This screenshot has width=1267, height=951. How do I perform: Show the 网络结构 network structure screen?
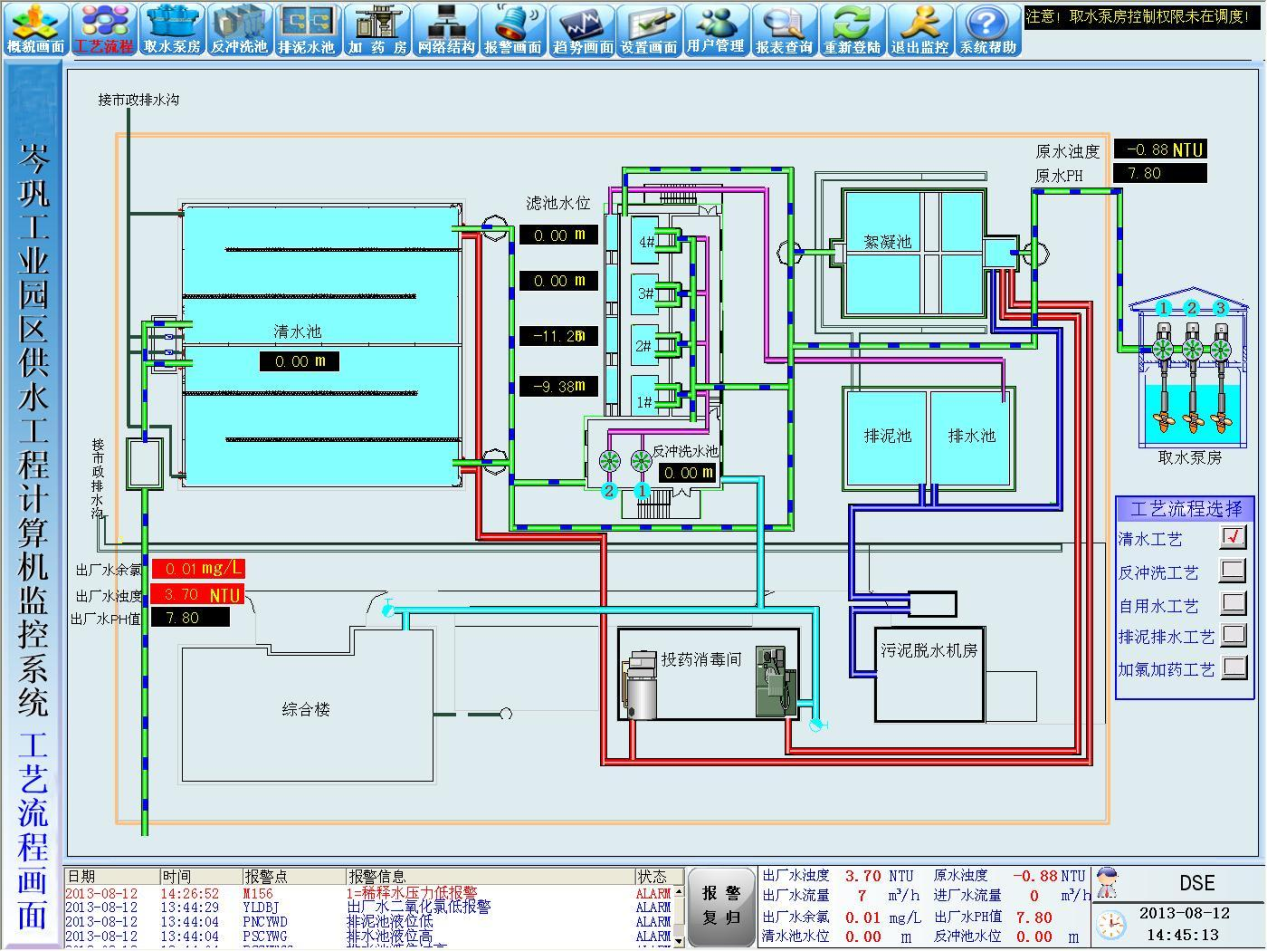click(445, 30)
